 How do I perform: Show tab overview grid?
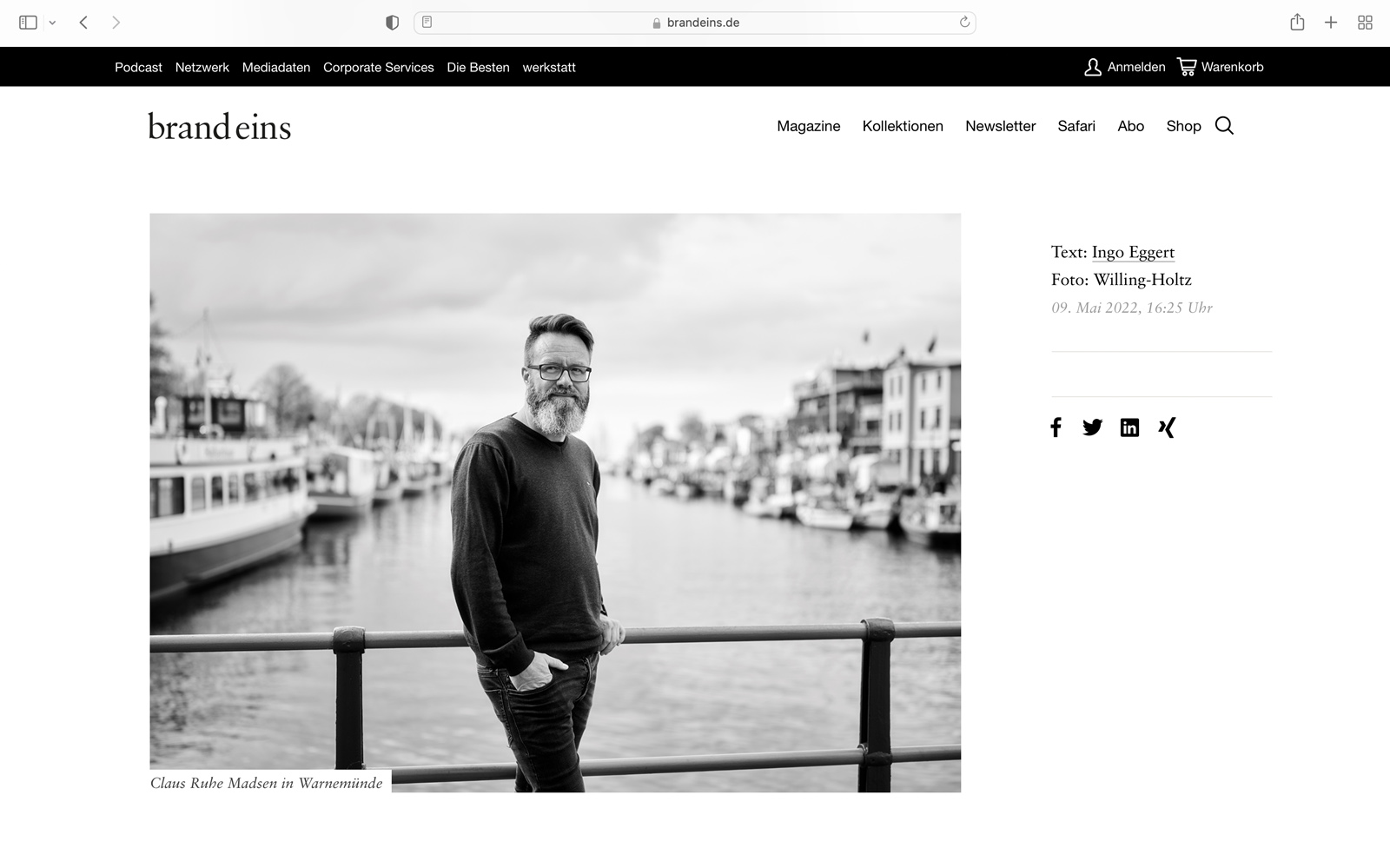(1365, 23)
